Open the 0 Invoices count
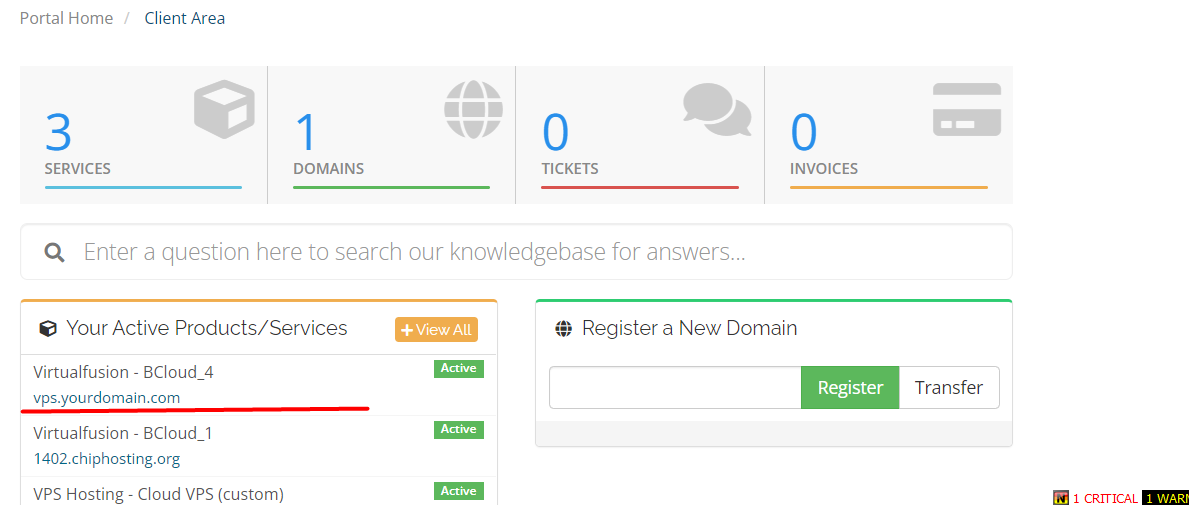The width and height of the screenshot is (1189, 505). coord(804,132)
